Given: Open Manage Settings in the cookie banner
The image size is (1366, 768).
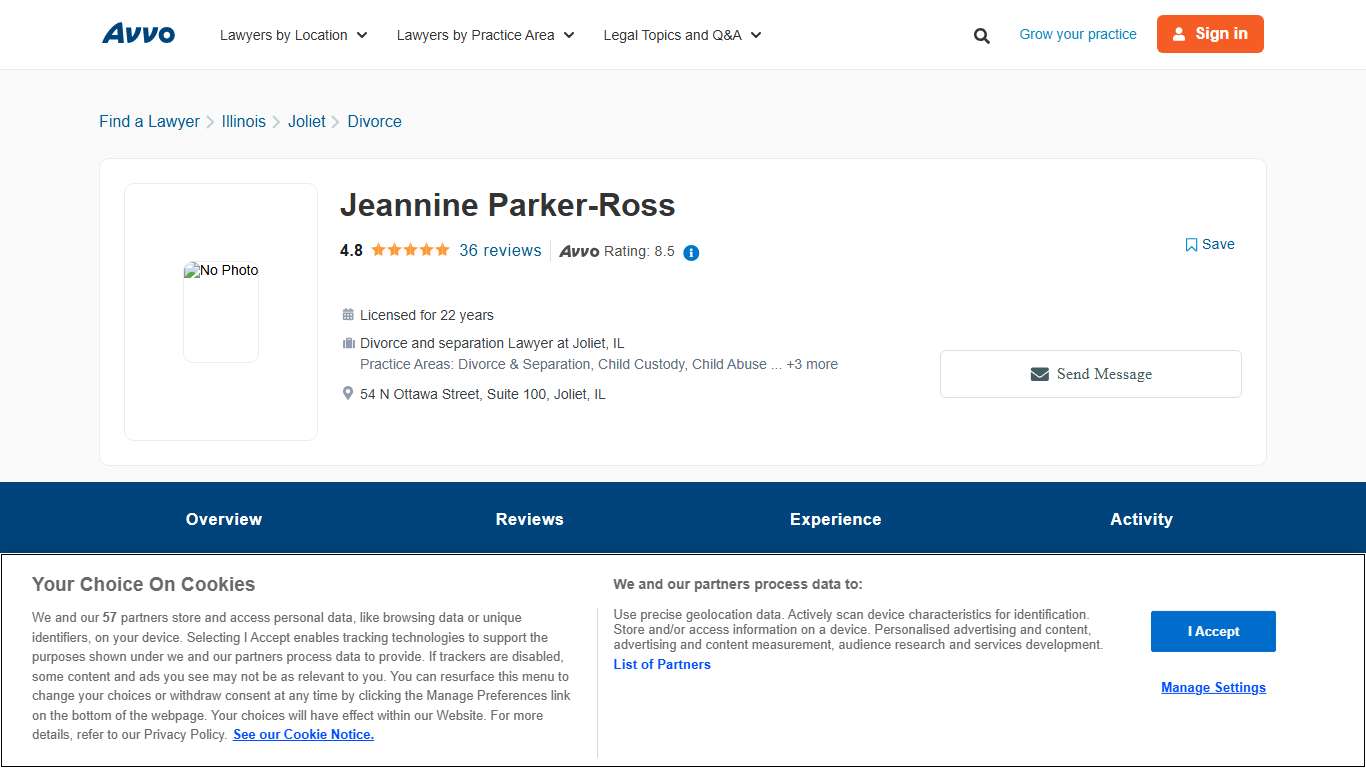Looking at the screenshot, I should pos(1213,687).
